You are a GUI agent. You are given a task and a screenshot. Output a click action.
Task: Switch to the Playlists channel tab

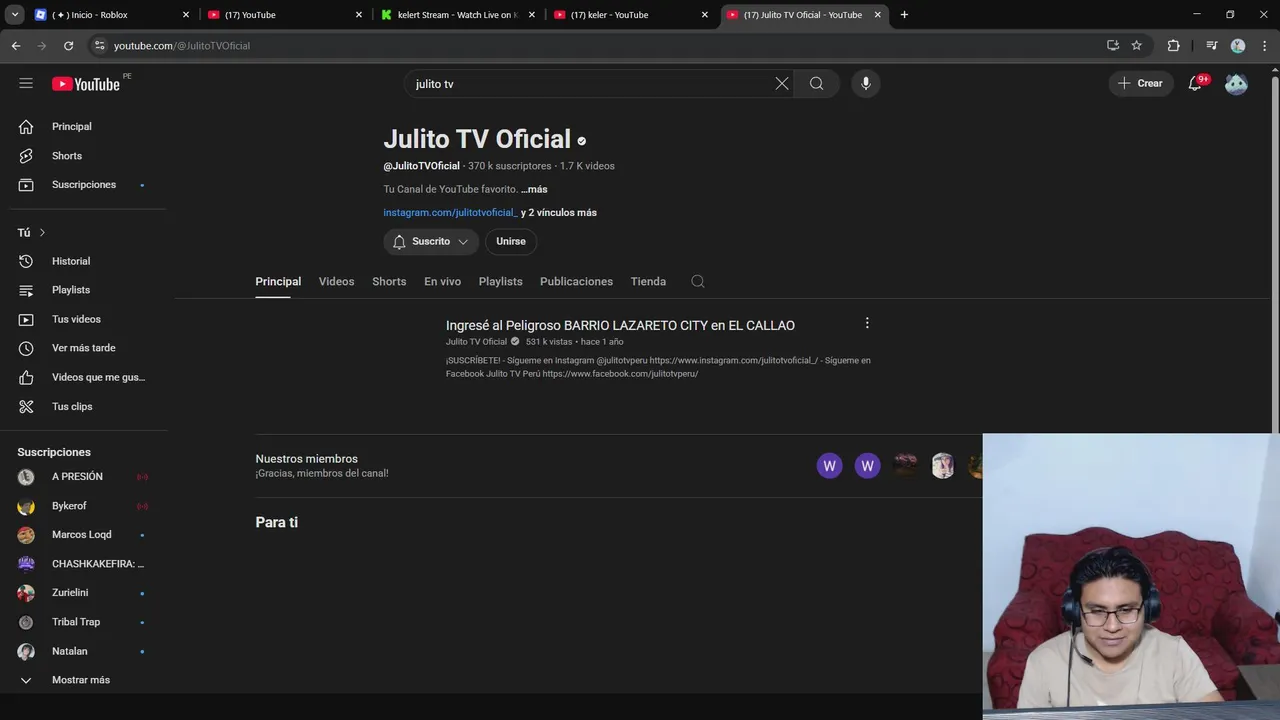501,282
